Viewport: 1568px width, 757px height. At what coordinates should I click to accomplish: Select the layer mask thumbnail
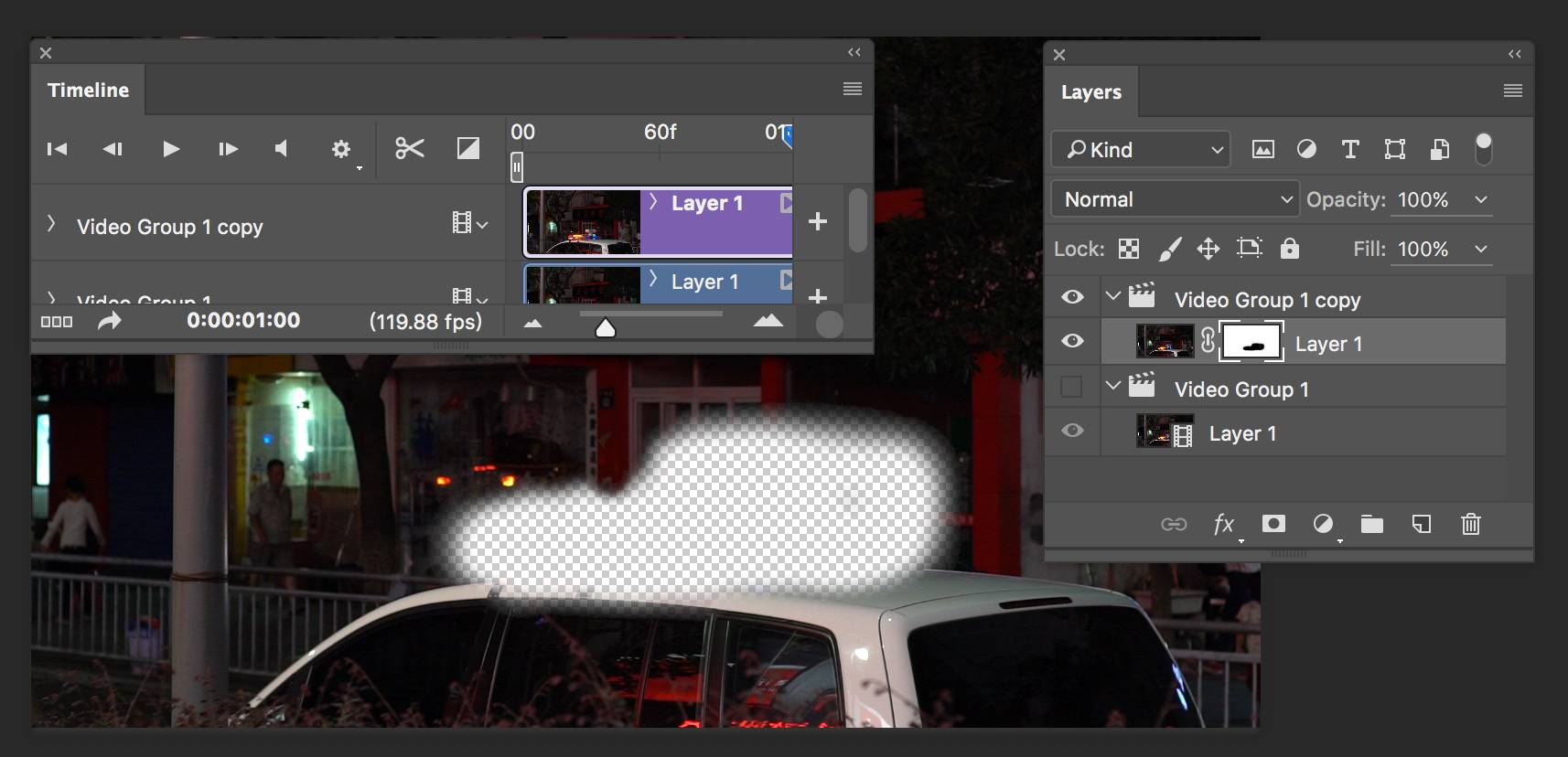coord(1251,344)
